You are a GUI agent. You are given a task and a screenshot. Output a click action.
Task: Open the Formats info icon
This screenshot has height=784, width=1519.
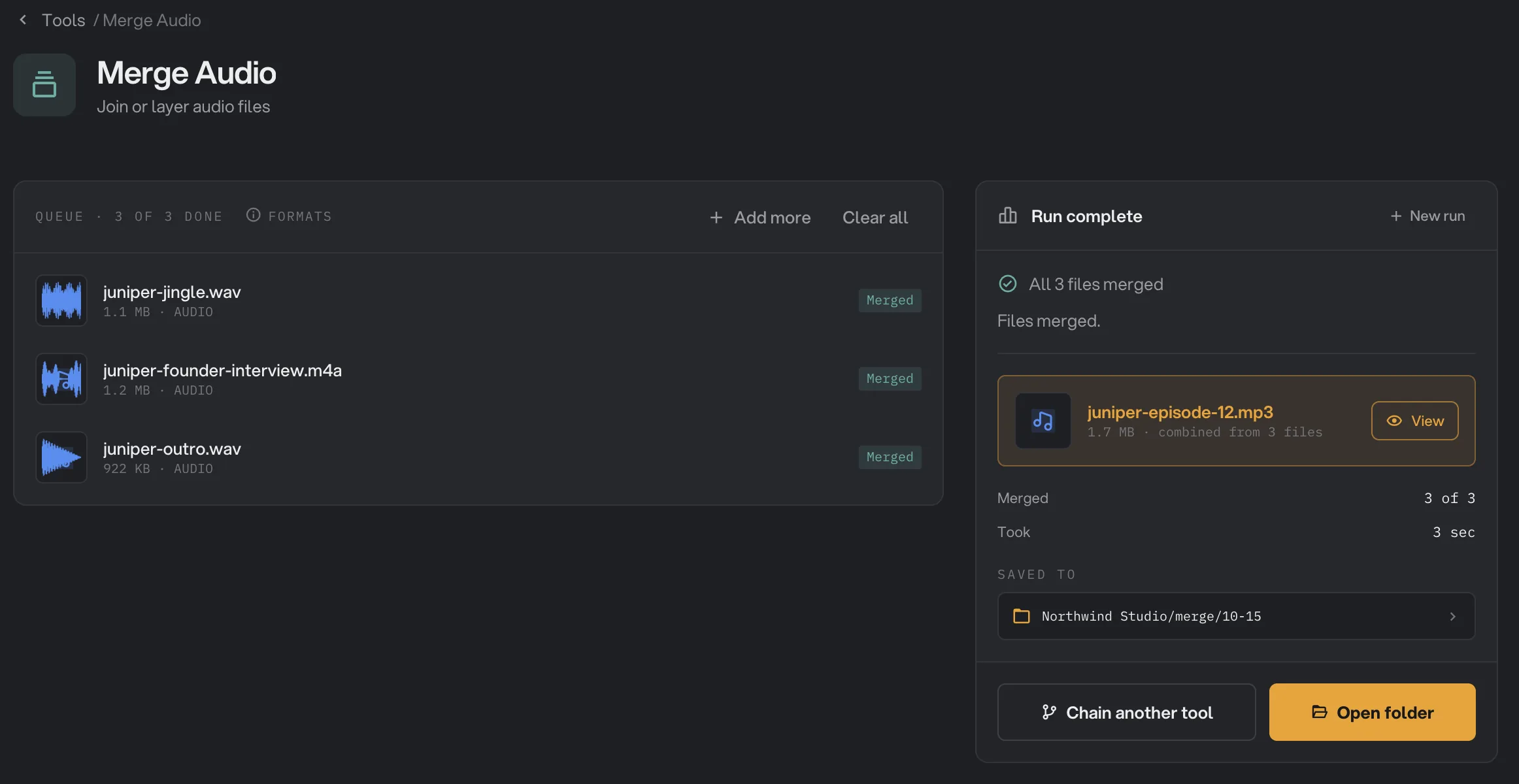click(x=253, y=215)
